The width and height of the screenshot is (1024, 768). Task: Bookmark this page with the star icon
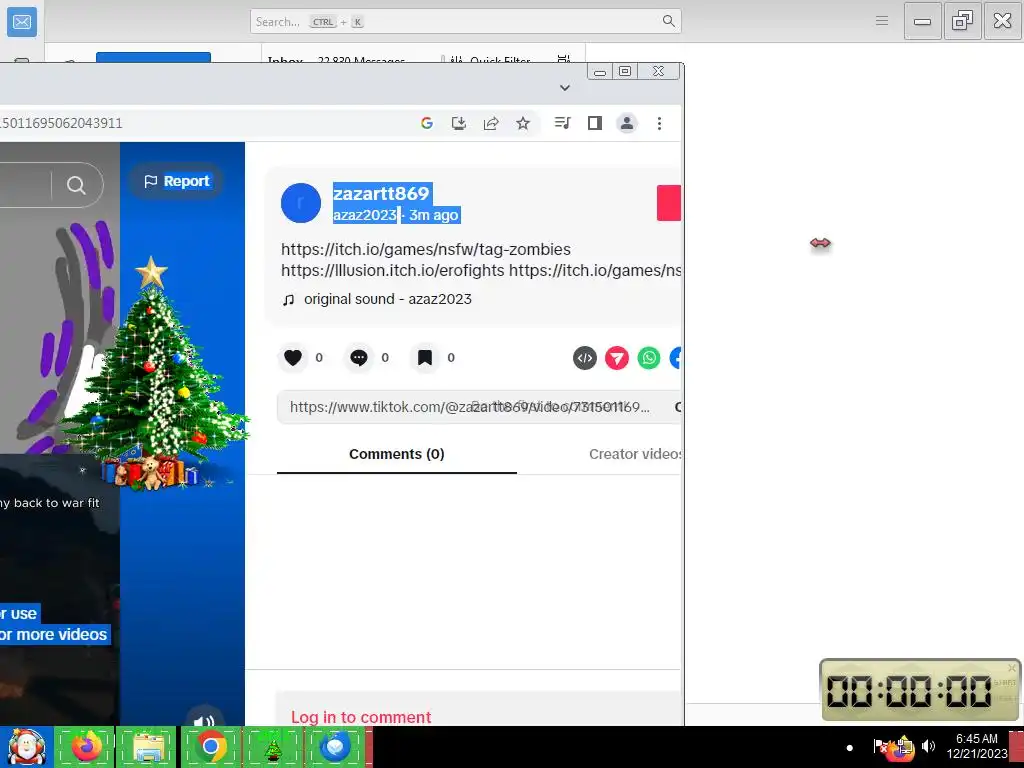pyautogui.click(x=523, y=123)
